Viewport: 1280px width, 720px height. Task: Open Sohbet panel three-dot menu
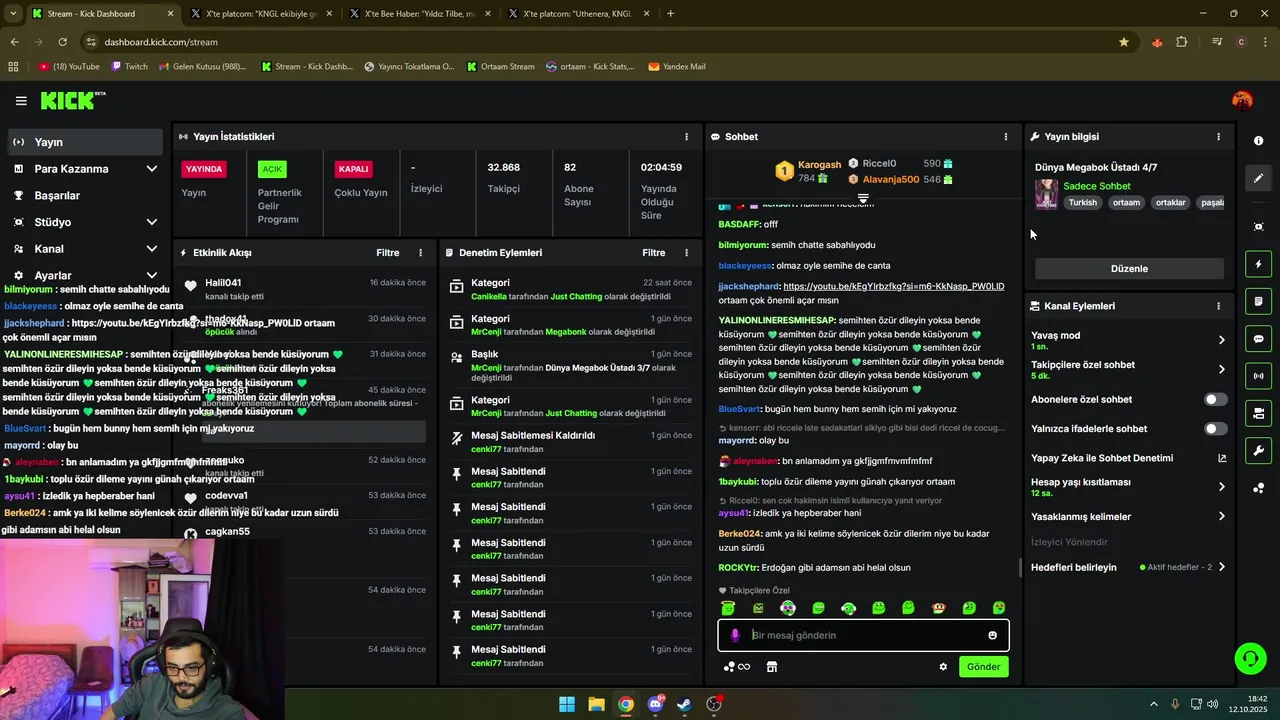1006,137
